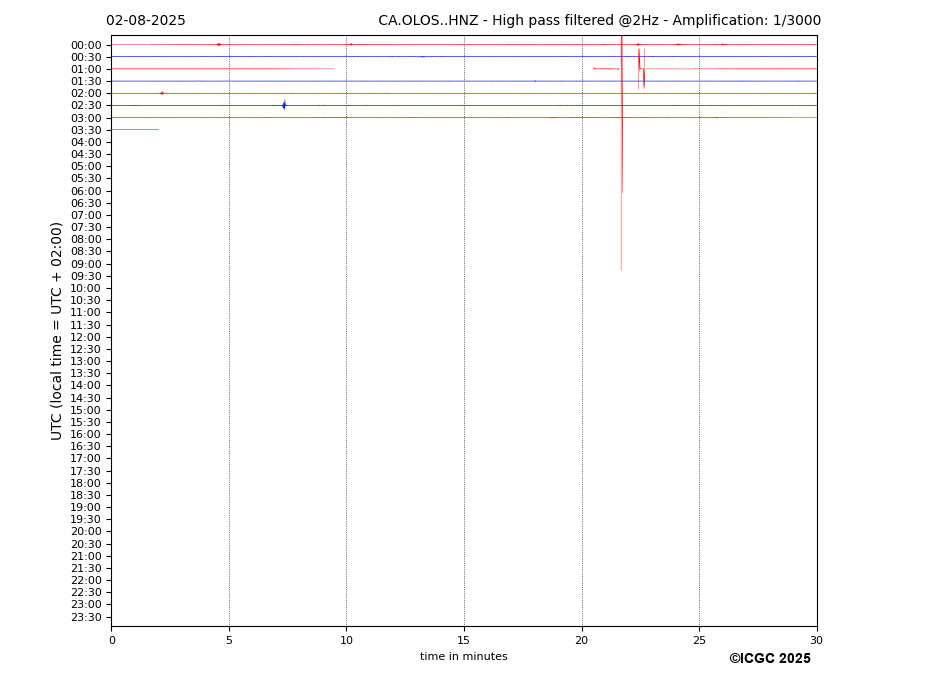Screen dimensions: 927x696
Task: Select the 02:30 time row label
Action: 86,106
